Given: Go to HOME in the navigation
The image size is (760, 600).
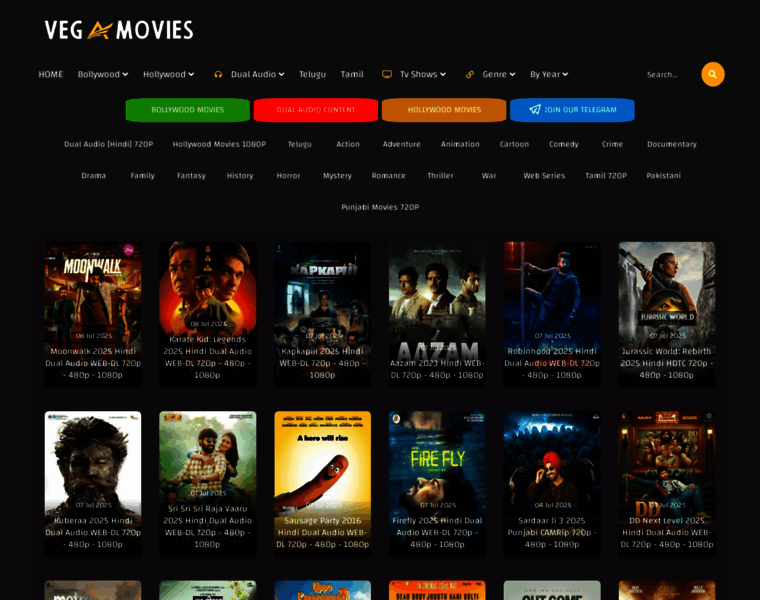Looking at the screenshot, I should pos(51,74).
